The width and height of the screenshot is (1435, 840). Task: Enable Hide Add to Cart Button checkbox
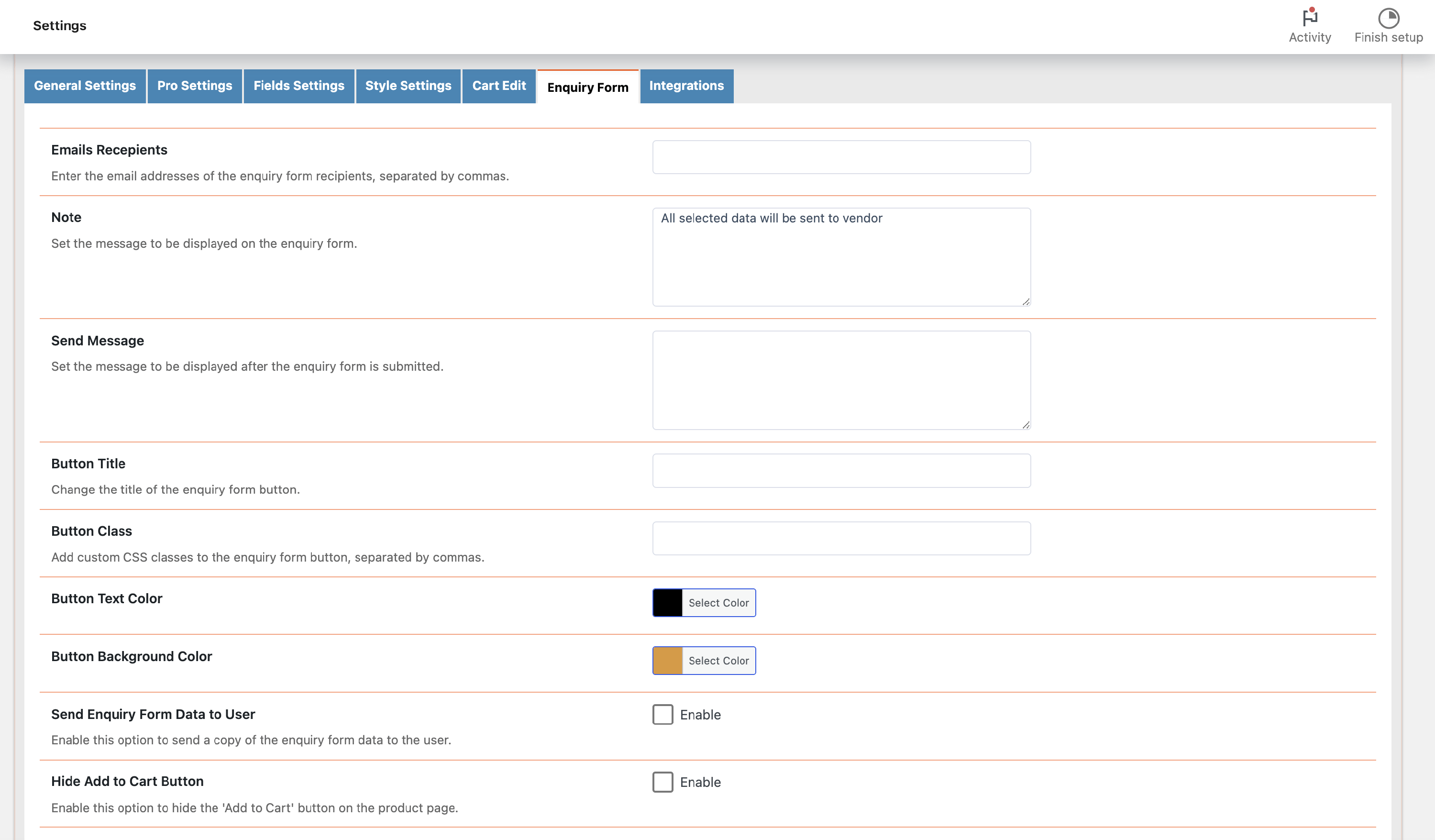(x=662, y=782)
